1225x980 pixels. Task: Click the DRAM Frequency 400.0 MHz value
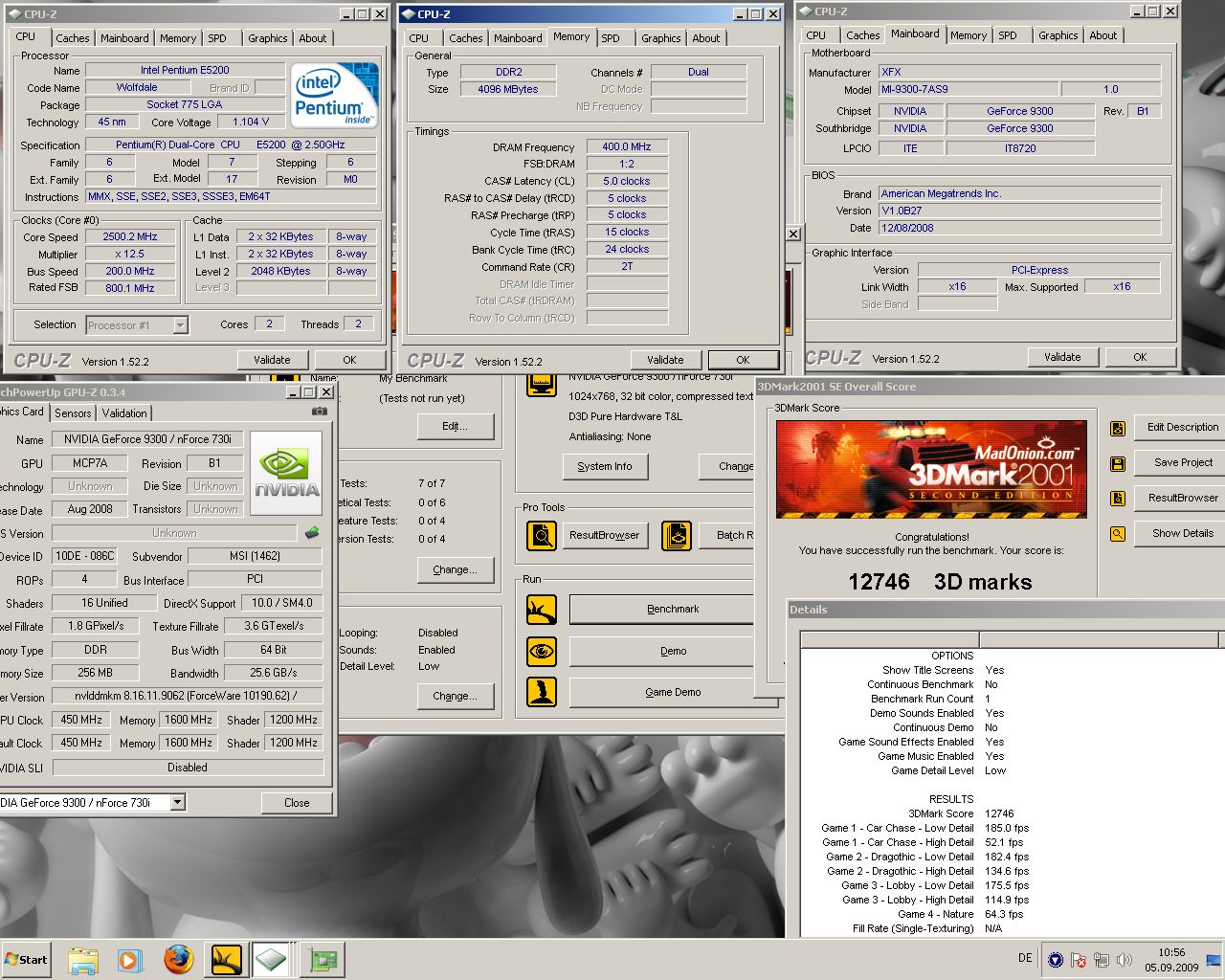point(627,146)
